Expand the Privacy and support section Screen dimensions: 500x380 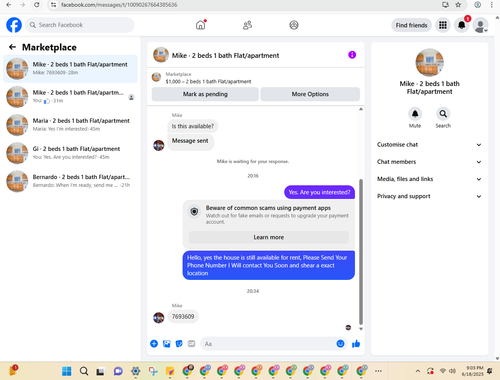click(429, 196)
